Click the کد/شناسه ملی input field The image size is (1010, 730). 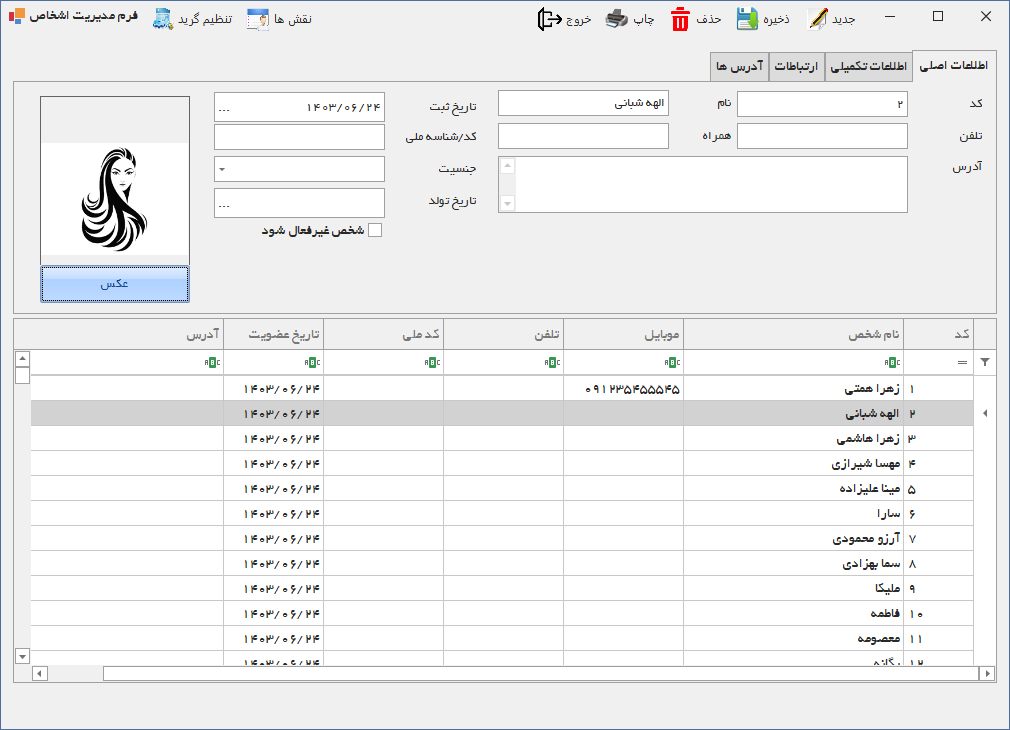pyautogui.click(x=300, y=137)
